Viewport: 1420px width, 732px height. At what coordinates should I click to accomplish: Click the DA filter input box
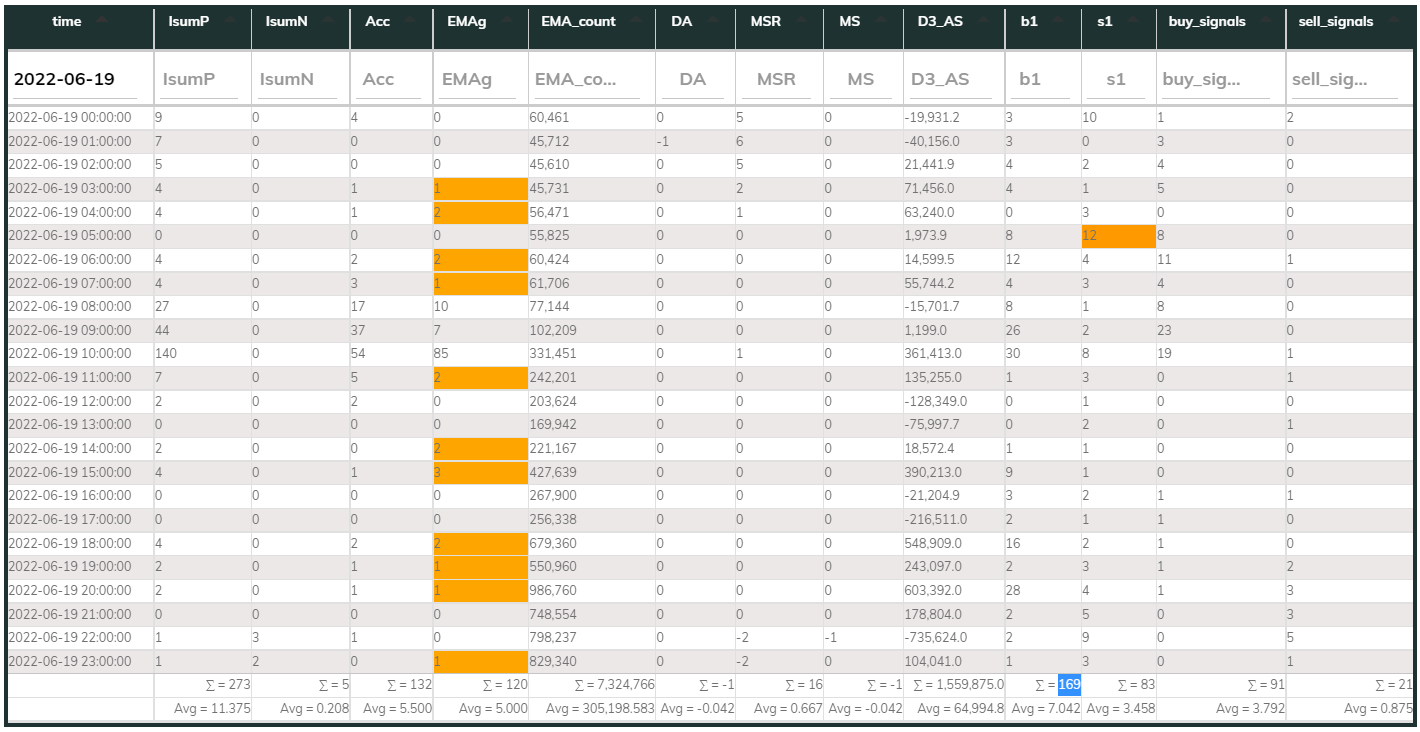(694, 80)
